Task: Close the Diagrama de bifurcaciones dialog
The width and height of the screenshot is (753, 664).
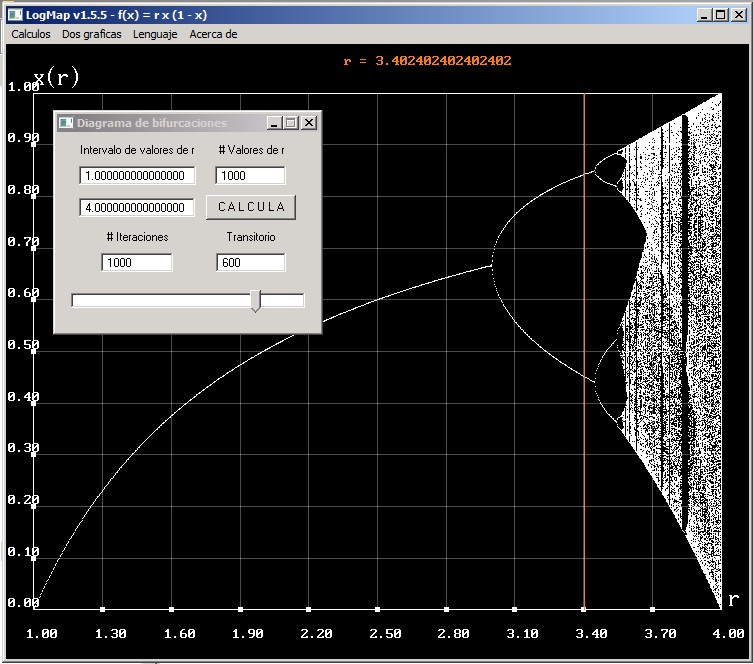Action: click(x=309, y=123)
